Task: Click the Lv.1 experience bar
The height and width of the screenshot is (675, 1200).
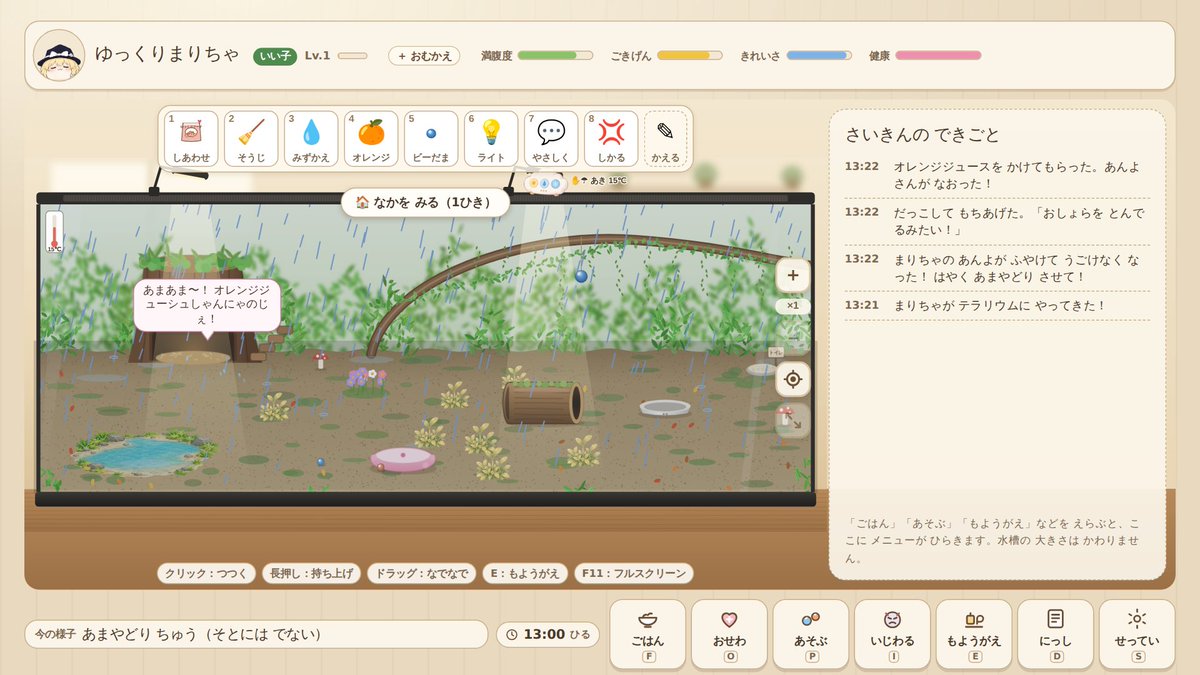Action: coord(352,56)
